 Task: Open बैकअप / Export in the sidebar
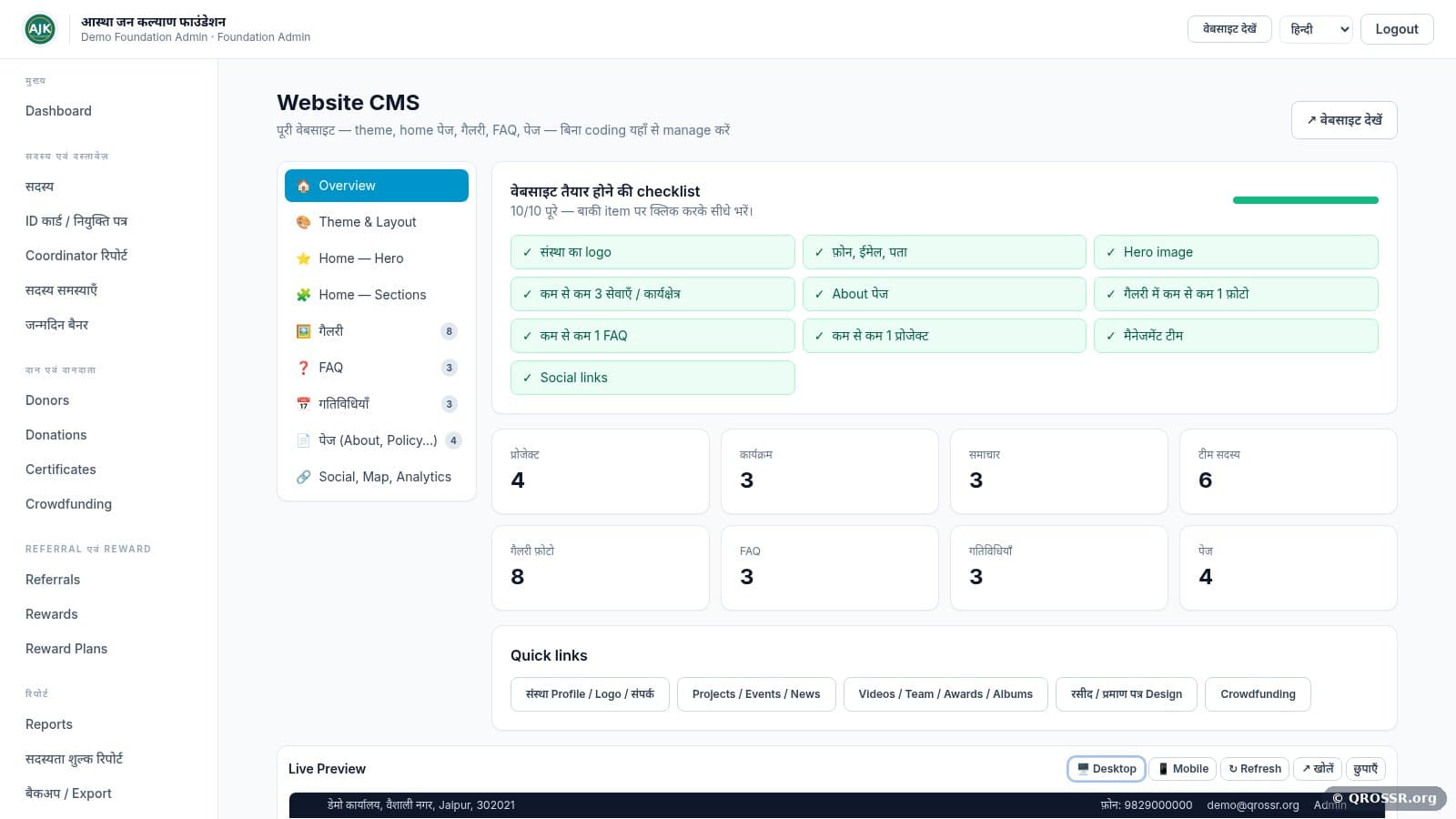point(68,794)
